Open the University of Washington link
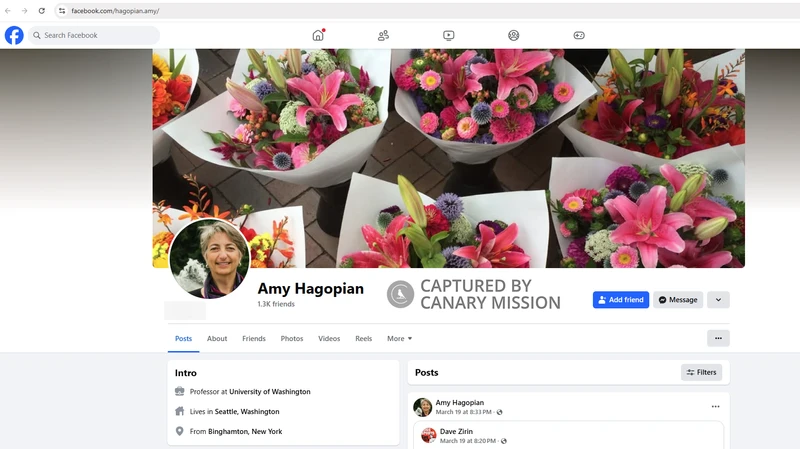 click(x=269, y=391)
